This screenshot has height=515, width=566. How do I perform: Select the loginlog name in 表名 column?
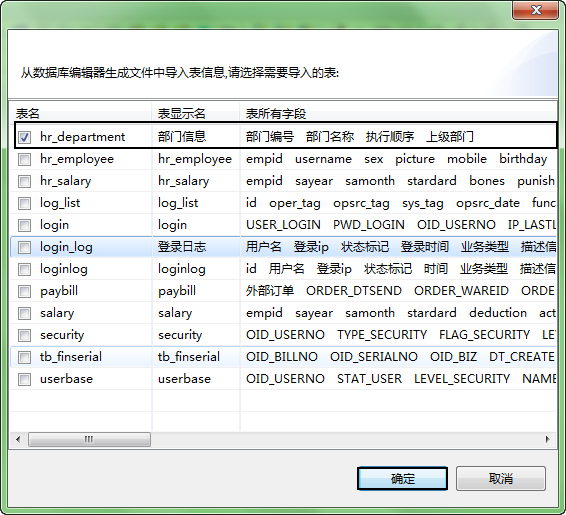pos(64,269)
